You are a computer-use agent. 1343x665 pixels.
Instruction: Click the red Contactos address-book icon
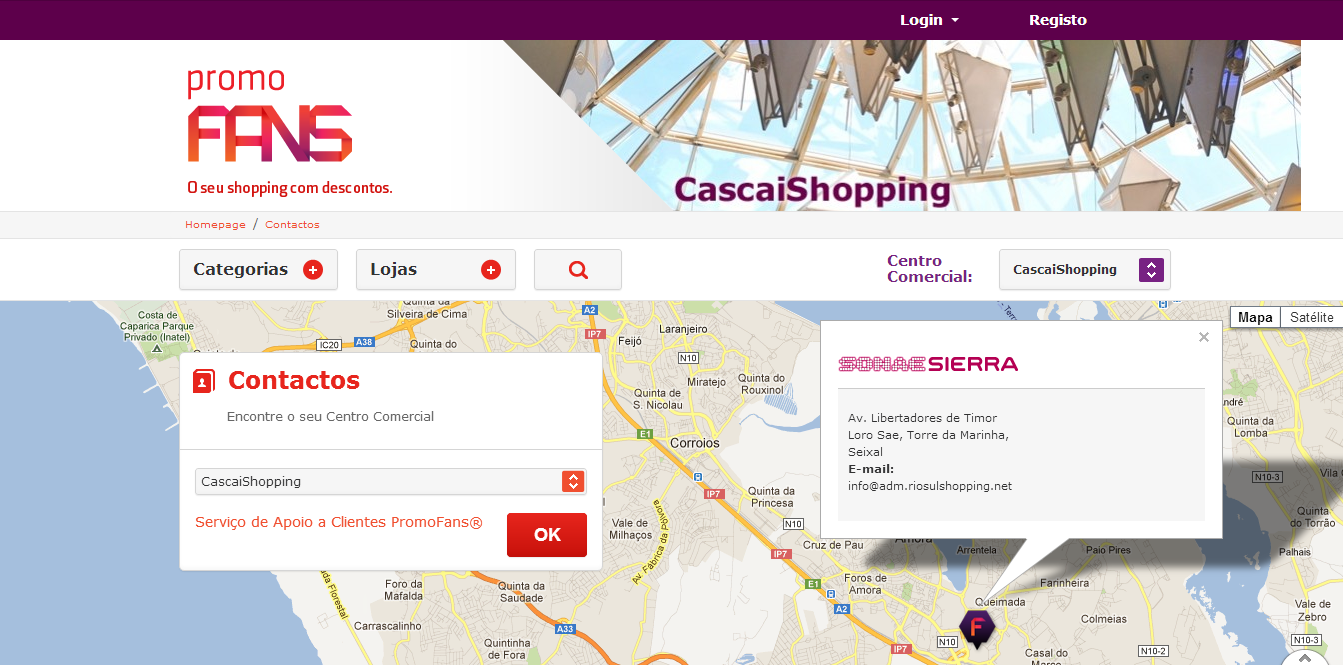tap(204, 381)
